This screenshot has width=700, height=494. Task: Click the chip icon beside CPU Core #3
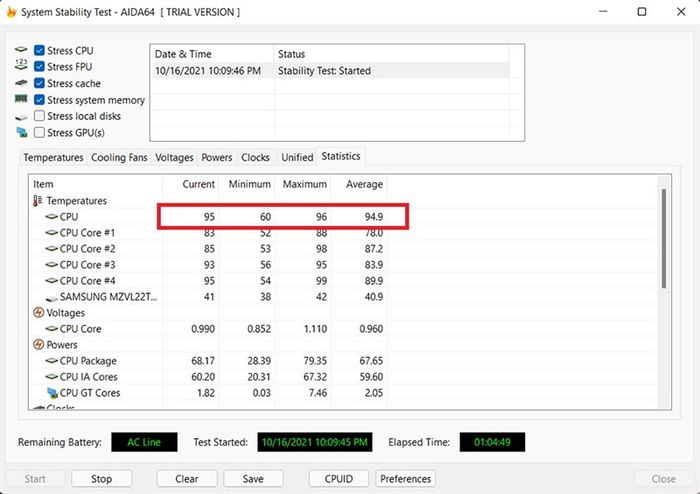[x=52, y=265]
